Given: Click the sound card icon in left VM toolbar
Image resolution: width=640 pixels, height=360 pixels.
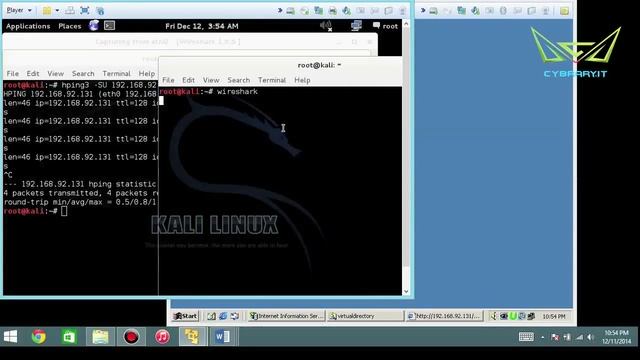Looking at the screenshot, I should (347, 11).
